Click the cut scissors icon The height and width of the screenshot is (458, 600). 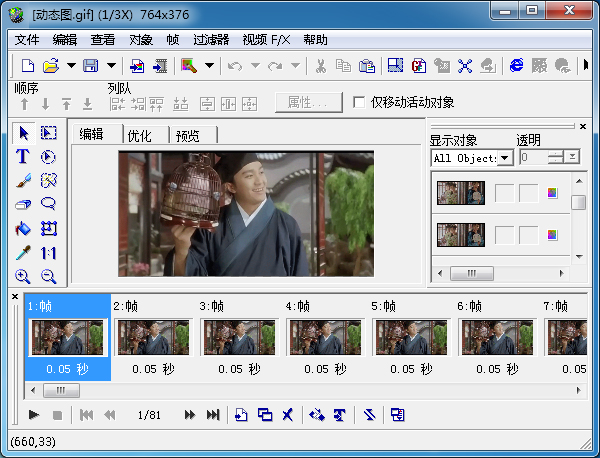tap(321, 66)
